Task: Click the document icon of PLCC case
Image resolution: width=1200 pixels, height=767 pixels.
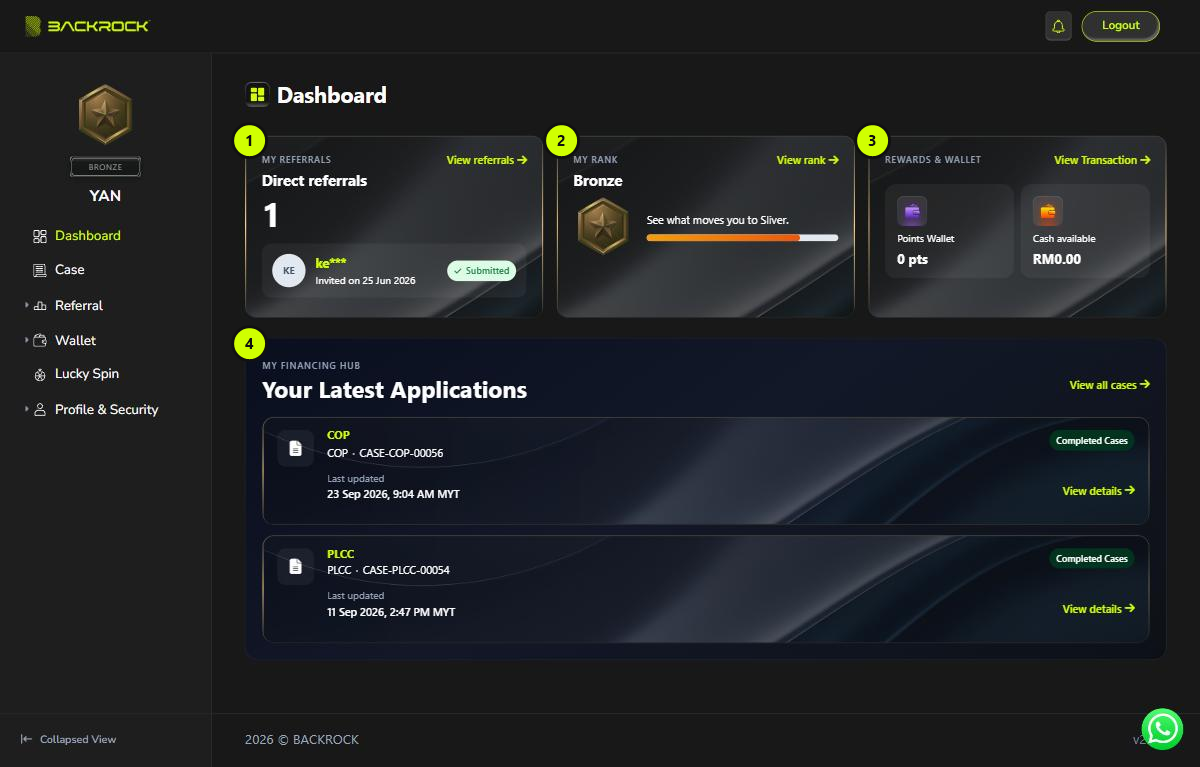Action: [295, 566]
